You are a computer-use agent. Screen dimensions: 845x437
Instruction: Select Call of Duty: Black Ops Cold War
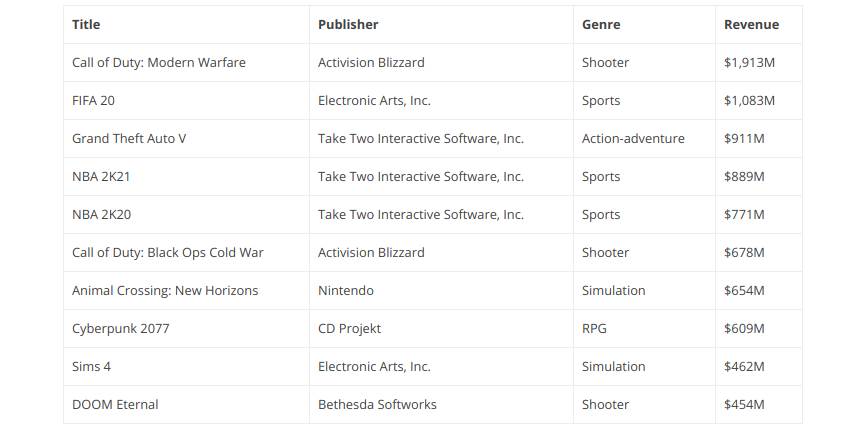click(167, 252)
